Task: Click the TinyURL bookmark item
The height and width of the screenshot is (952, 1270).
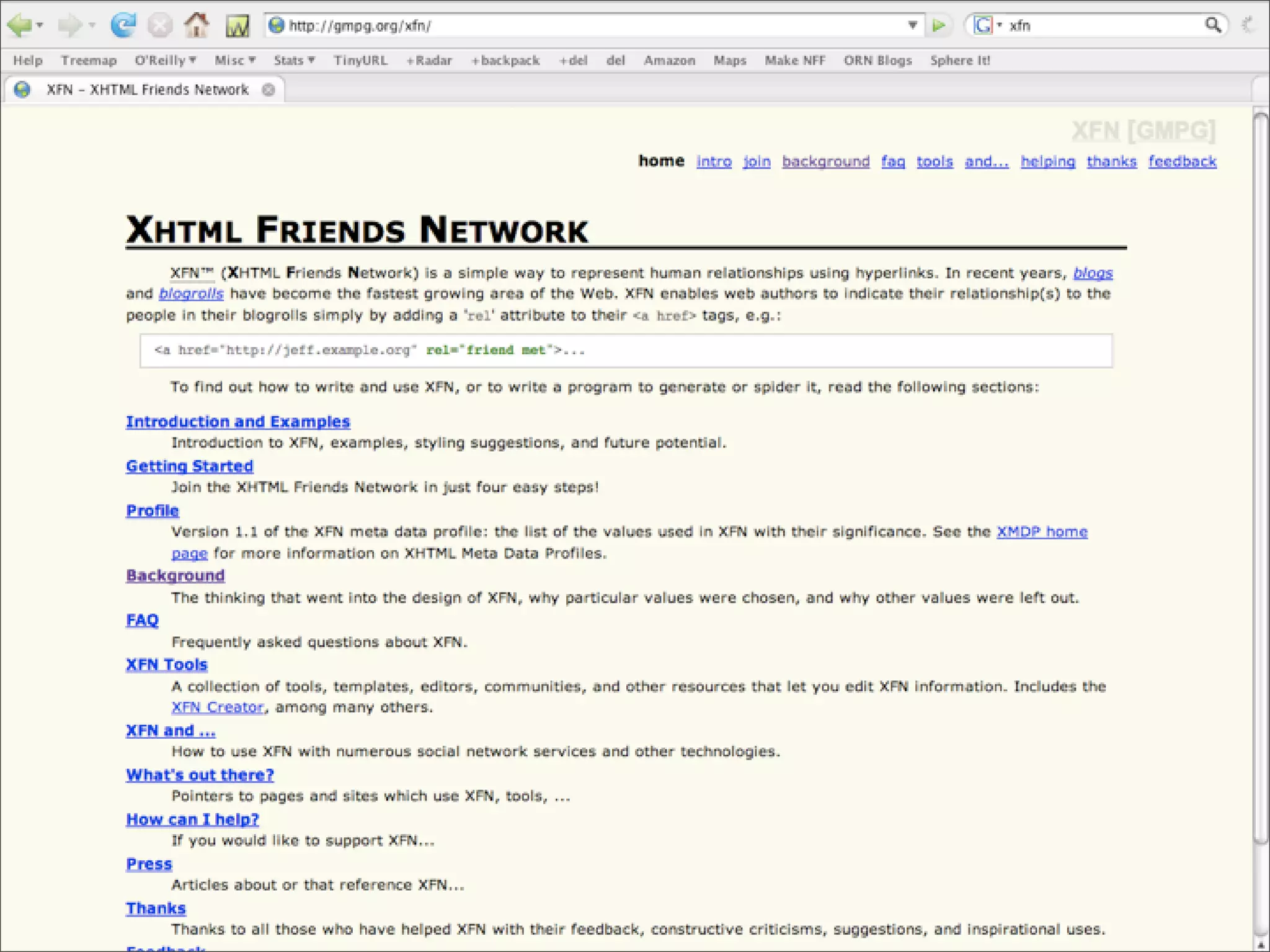Action: pyautogui.click(x=360, y=60)
